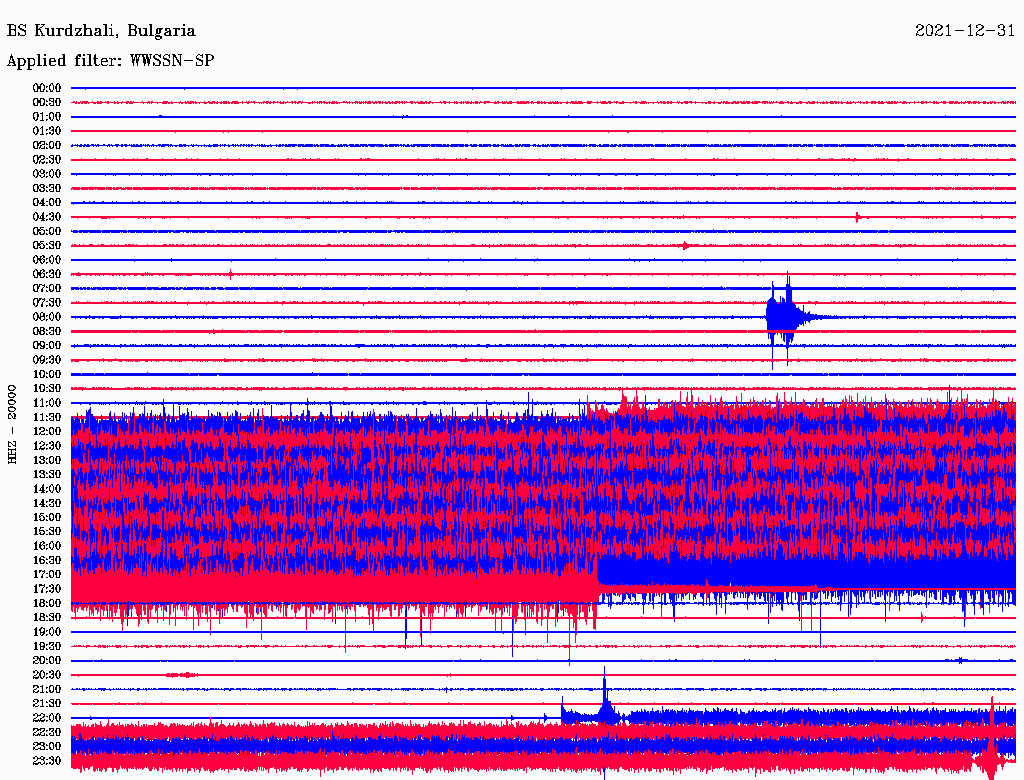Viewport: 1024px width, 780px height.
Task: Click the 05:30 time label
Action: [47, 246]
